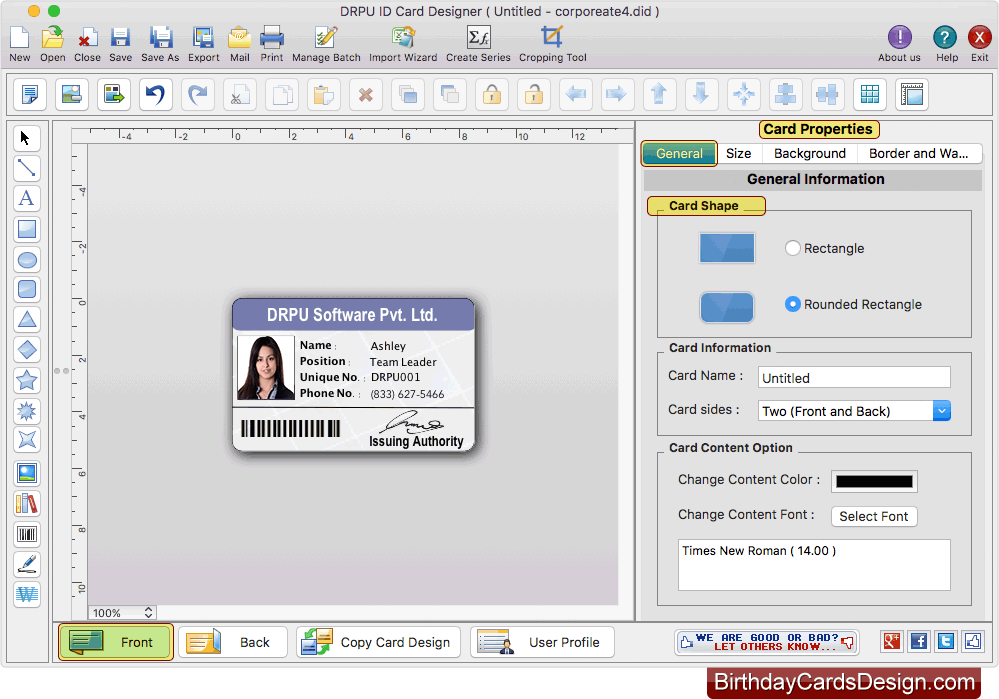Select the Text tool A
999x699 pixels.
[27, 198]
